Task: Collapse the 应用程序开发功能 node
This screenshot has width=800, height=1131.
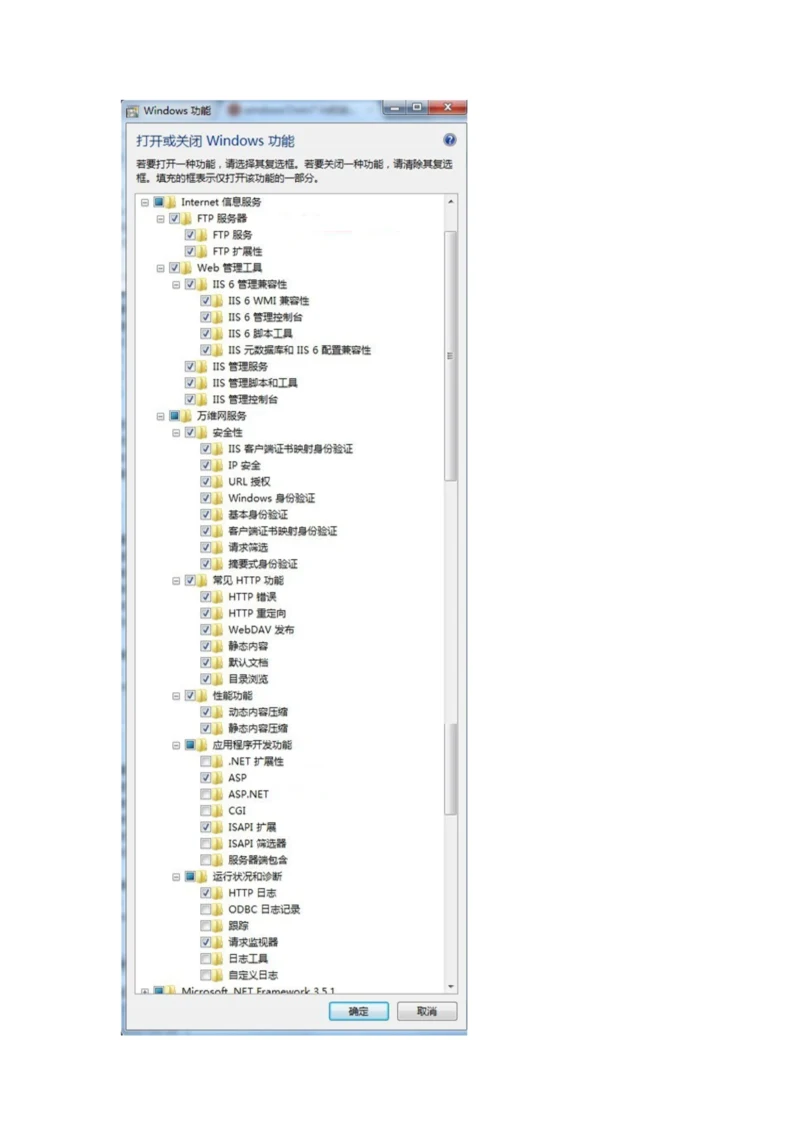Action: coord(176,745)
